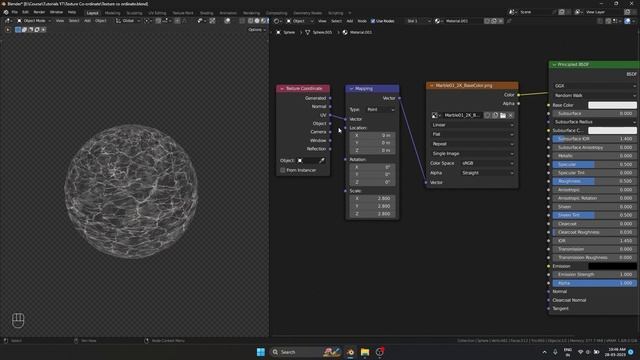This screenshot has height=360, width=640.
Task: Click the view layer icon near View Layer
Action: tap(578, 12)
